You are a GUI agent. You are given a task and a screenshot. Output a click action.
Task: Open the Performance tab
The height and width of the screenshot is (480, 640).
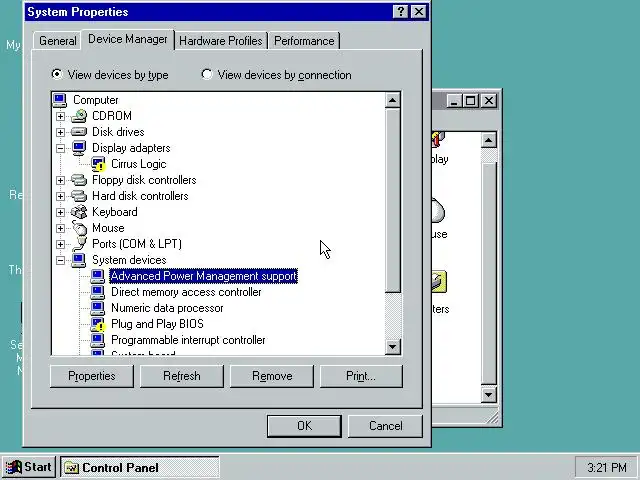[304, 41]
